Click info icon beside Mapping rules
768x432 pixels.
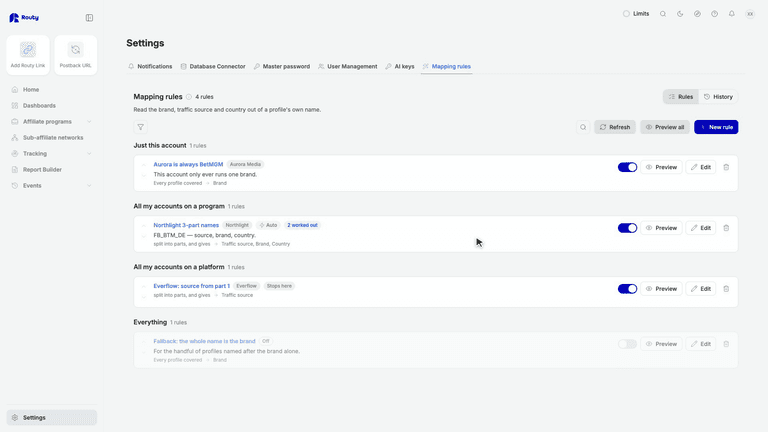[x=189, y=97]
